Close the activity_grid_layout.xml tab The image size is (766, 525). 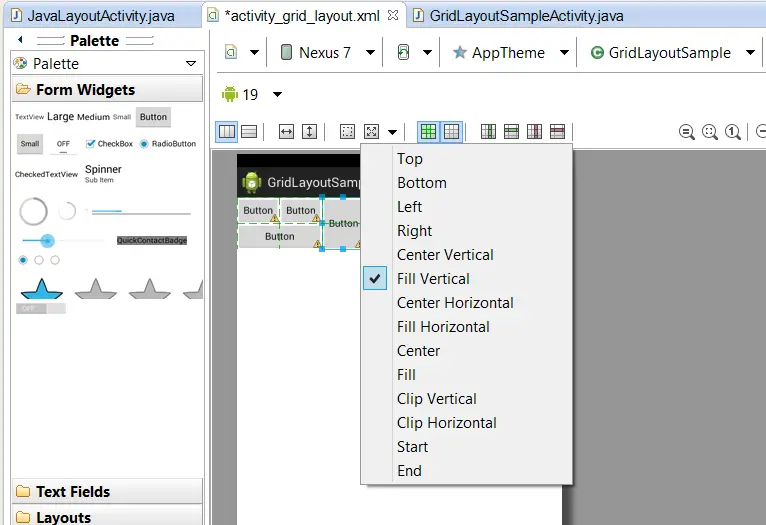pos(393,15)
